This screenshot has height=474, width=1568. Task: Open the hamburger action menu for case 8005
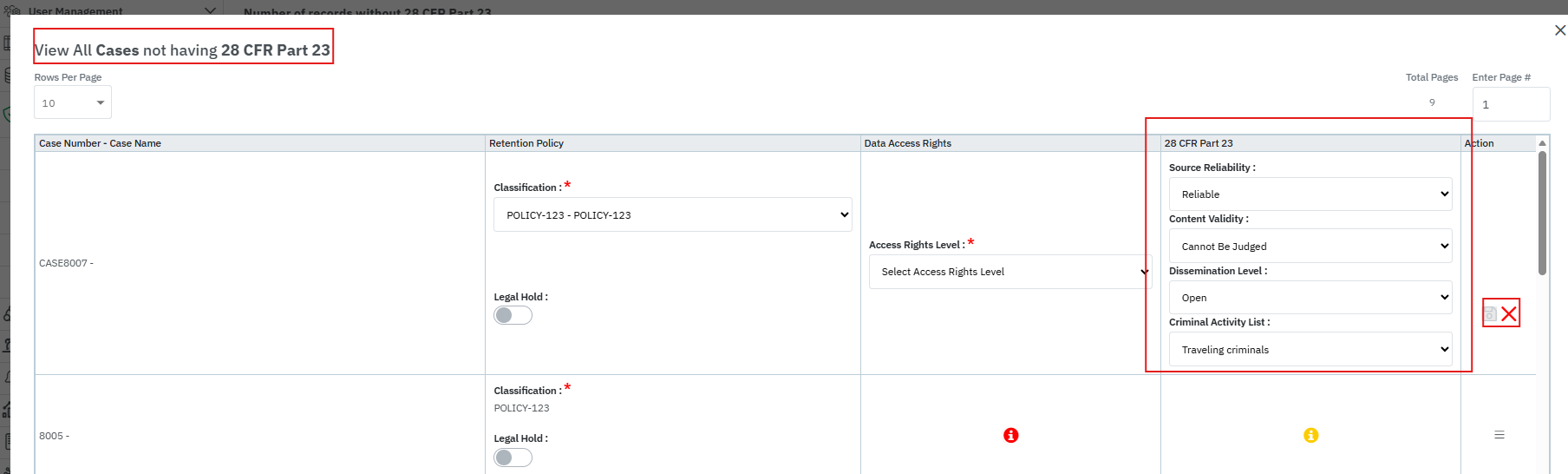tap(1499, 435)
